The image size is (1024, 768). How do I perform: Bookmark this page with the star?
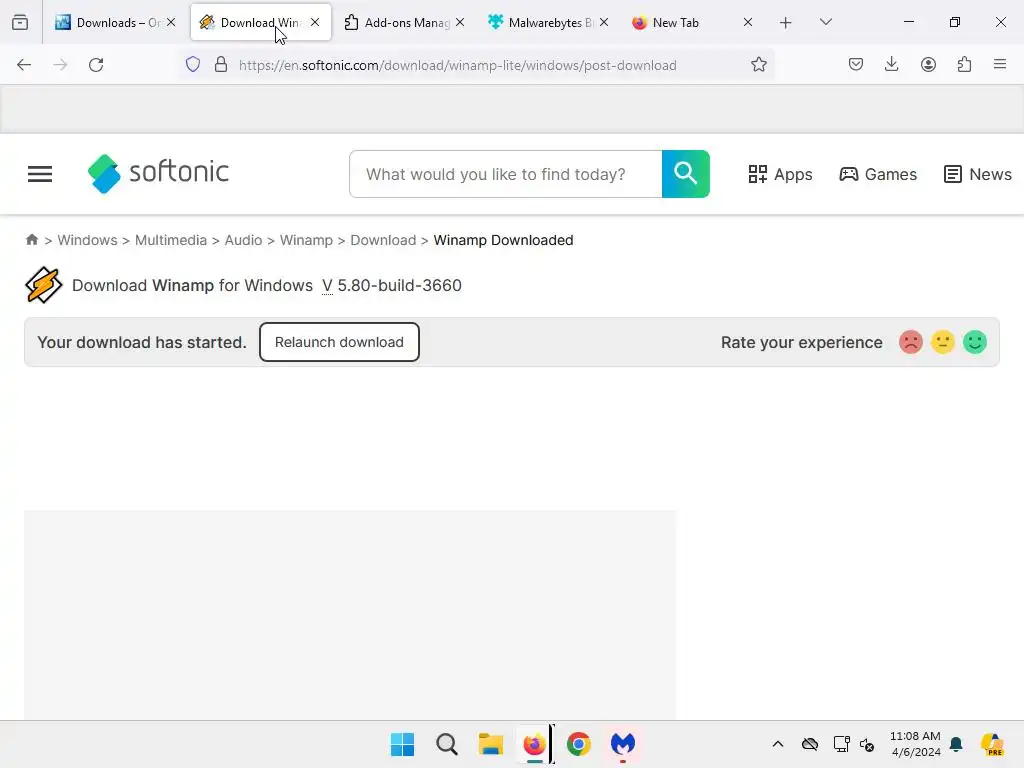coord(758,65)
